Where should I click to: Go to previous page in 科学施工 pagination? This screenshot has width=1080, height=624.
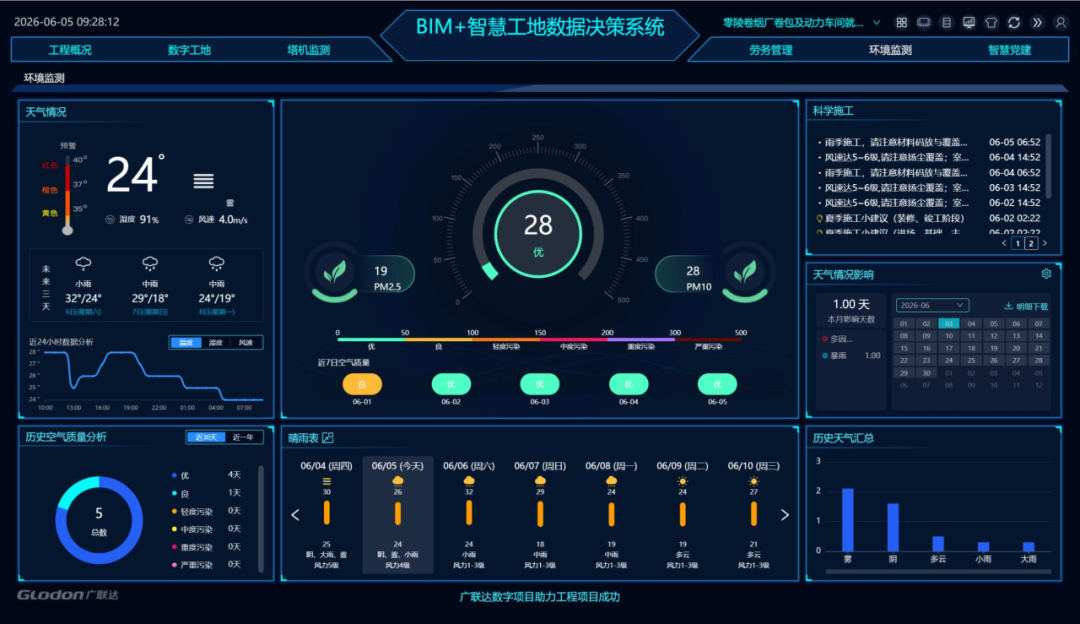[1004, 243]
